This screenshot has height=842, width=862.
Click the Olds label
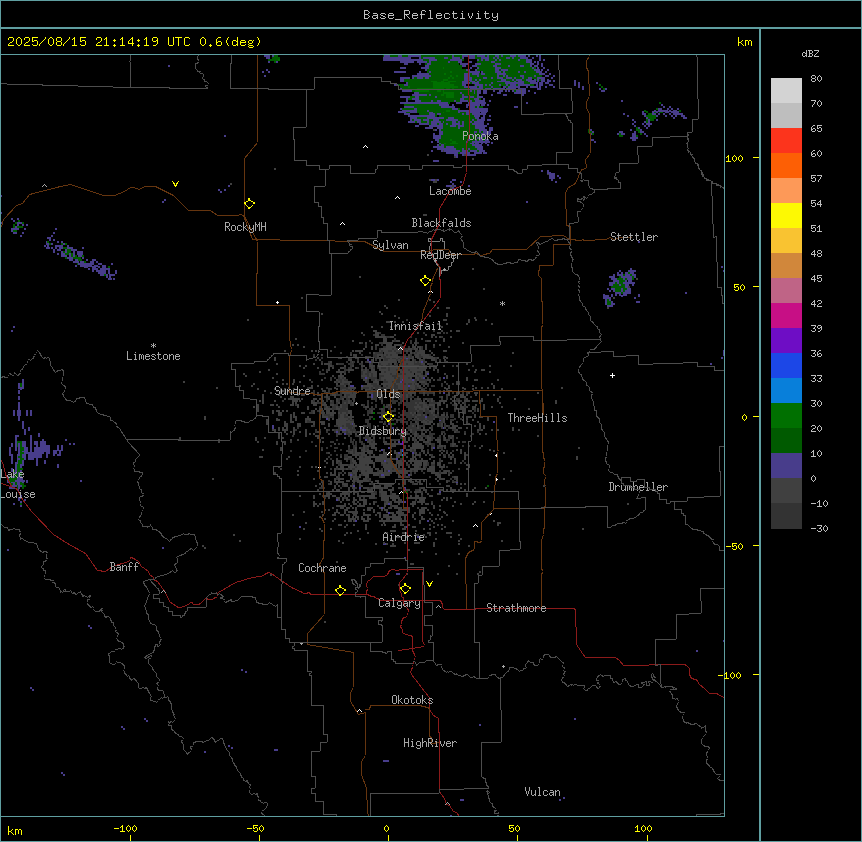(388, 394)
